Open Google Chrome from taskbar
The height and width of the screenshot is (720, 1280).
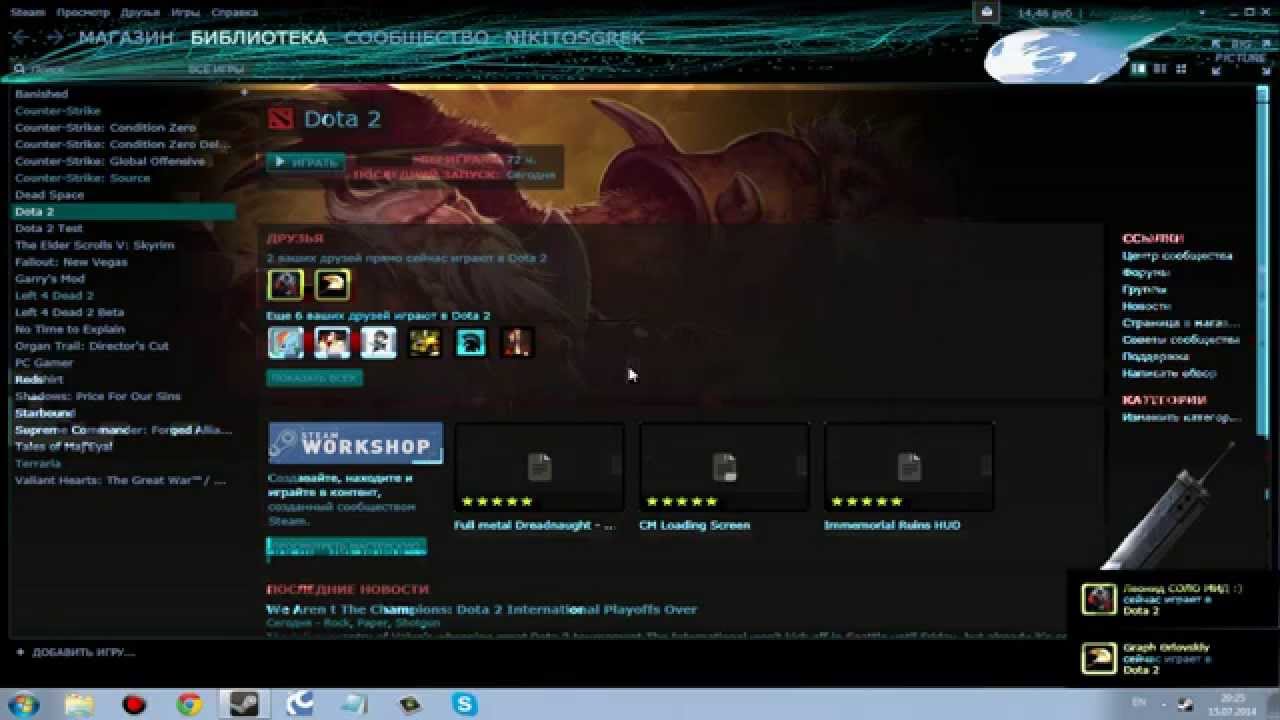pyautogui.click(x=189, y=704)
